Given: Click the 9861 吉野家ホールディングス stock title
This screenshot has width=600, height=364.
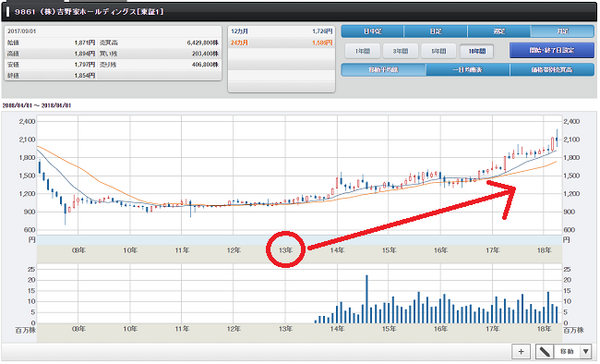Looking at the screenshot, I should [89, 12].
